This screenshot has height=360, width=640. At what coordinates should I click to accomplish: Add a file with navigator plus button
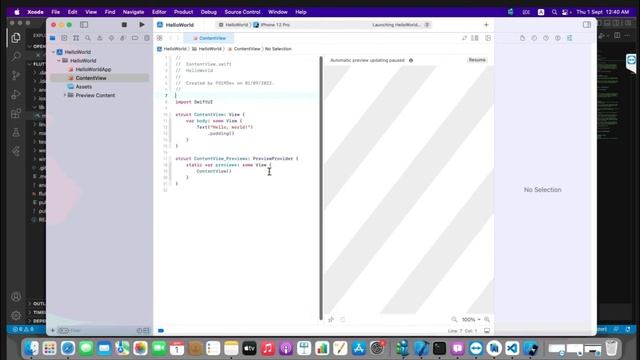[53, 331]
